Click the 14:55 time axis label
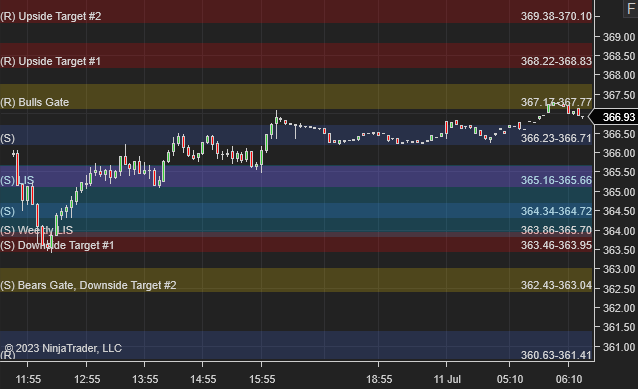The width and height of the screenshot is (638, 389). tap(203, 379)
